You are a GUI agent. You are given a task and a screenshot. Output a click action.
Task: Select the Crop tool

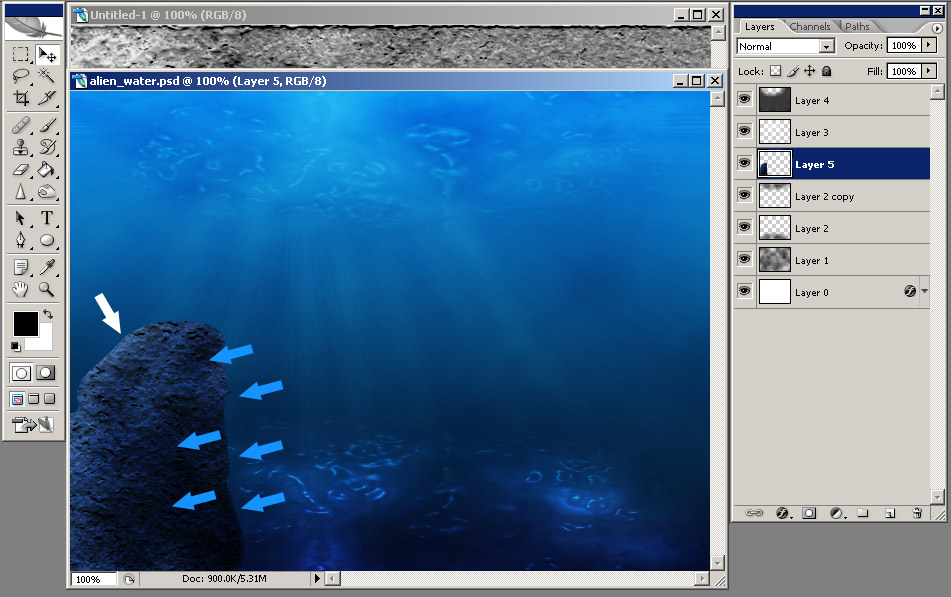[x=21, y=97]
